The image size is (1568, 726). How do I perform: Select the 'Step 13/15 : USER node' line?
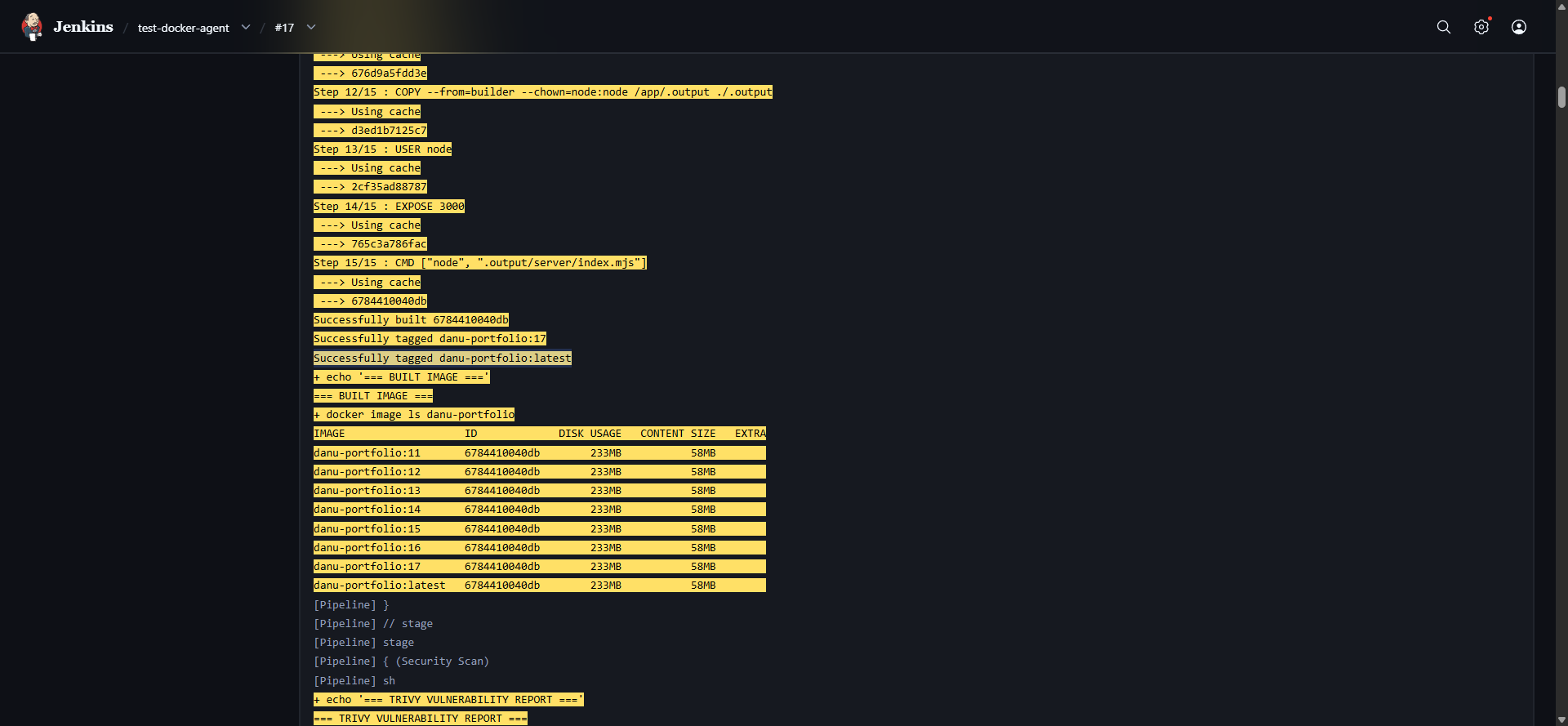tap(382, 149)
